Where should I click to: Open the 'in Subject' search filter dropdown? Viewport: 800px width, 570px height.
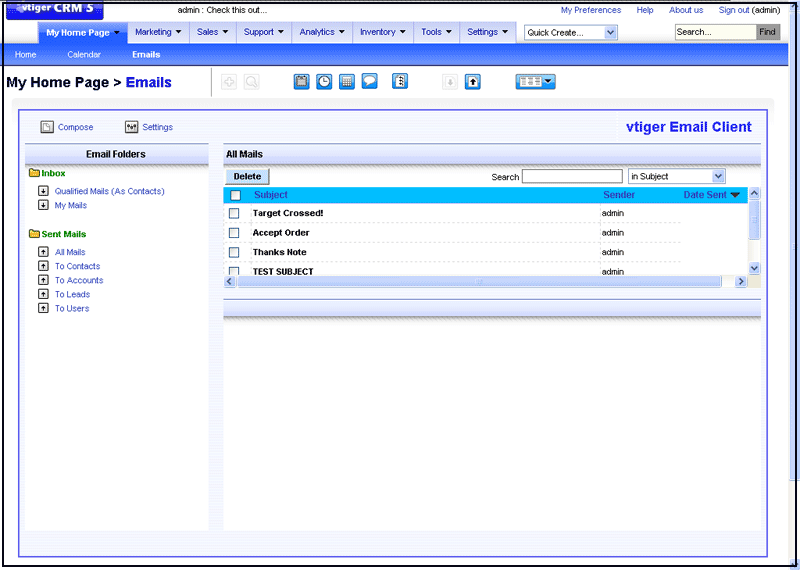pos(677,177)
